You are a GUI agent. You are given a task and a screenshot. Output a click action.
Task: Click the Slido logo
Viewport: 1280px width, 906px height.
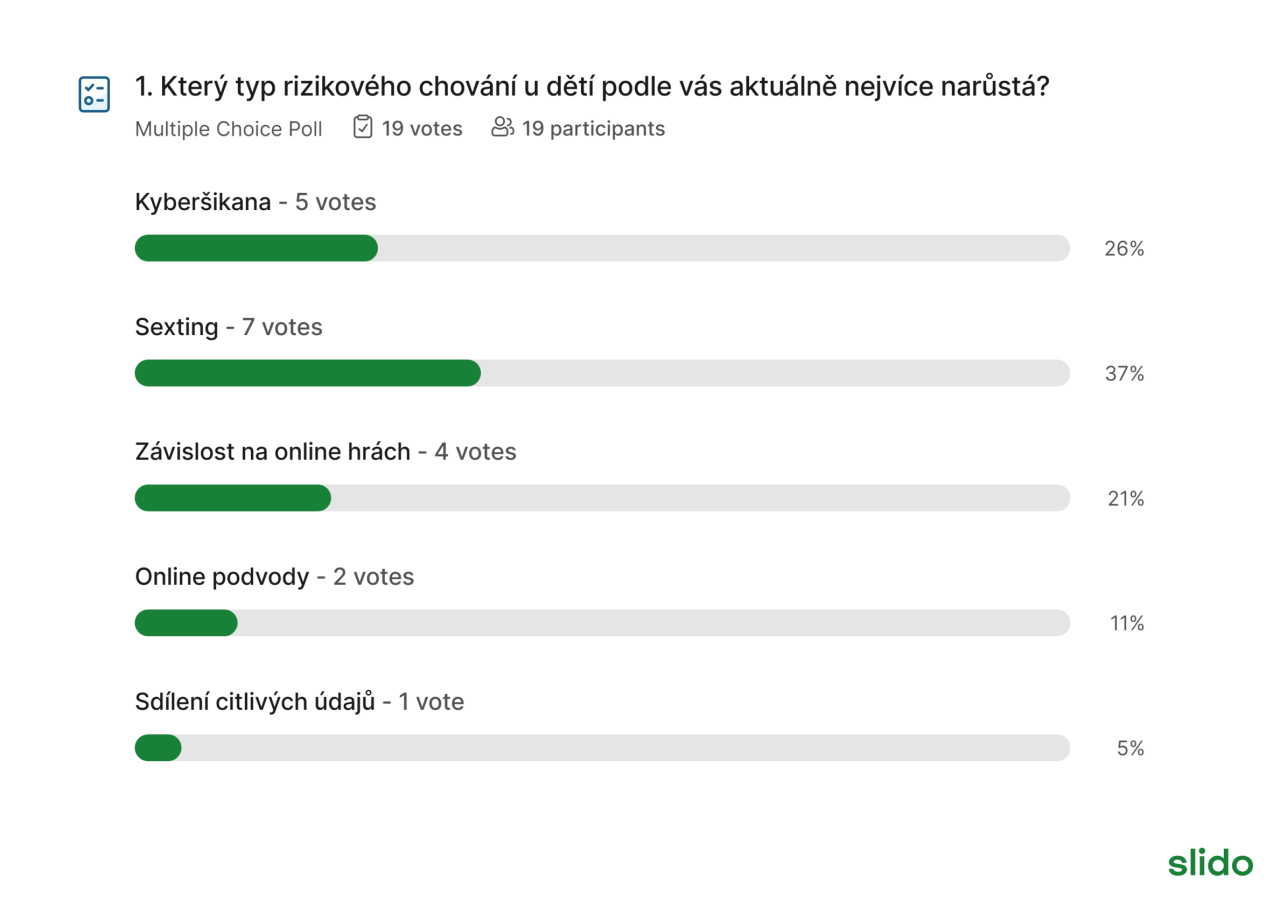click(1210, 863)
